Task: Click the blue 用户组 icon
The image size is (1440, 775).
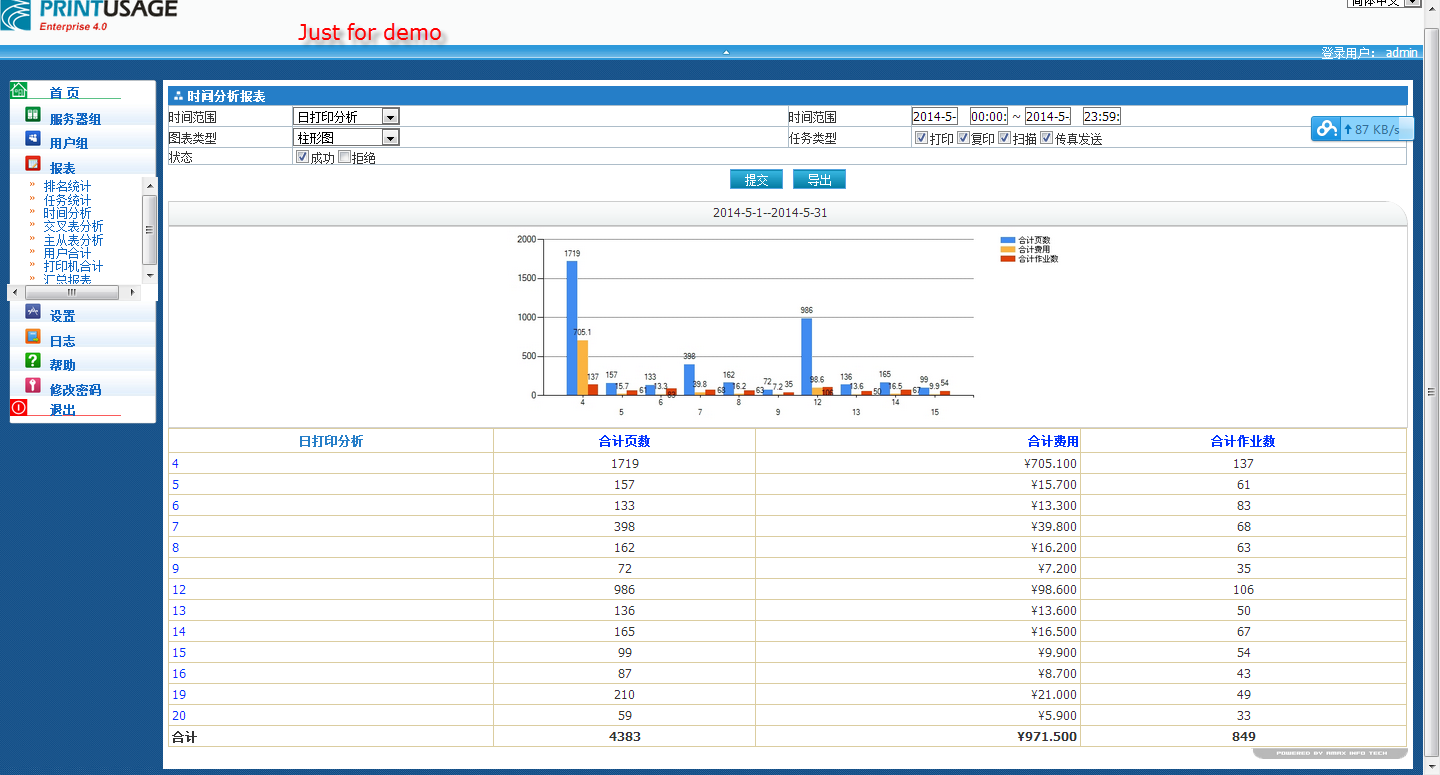Action: pyautogui.click(x=32, y=140)
